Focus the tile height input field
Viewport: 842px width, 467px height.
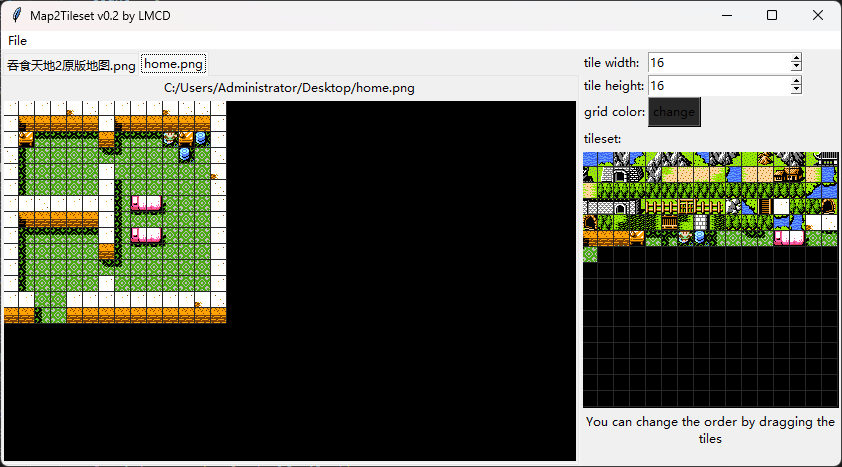click(720, 85)
